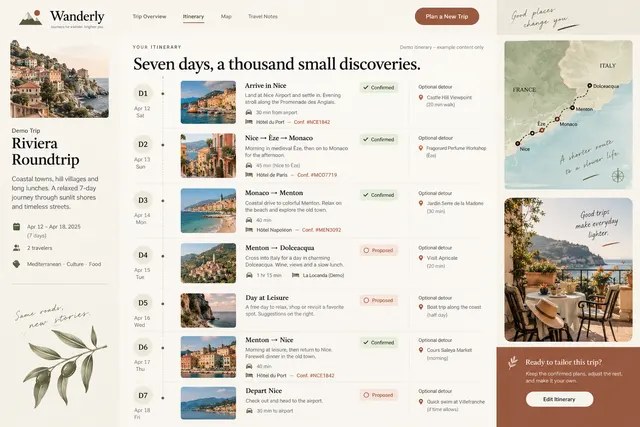Click the Monaco marker on the map
The width and height of the screenshot is (640, 427).
click(x=557, y=119)
